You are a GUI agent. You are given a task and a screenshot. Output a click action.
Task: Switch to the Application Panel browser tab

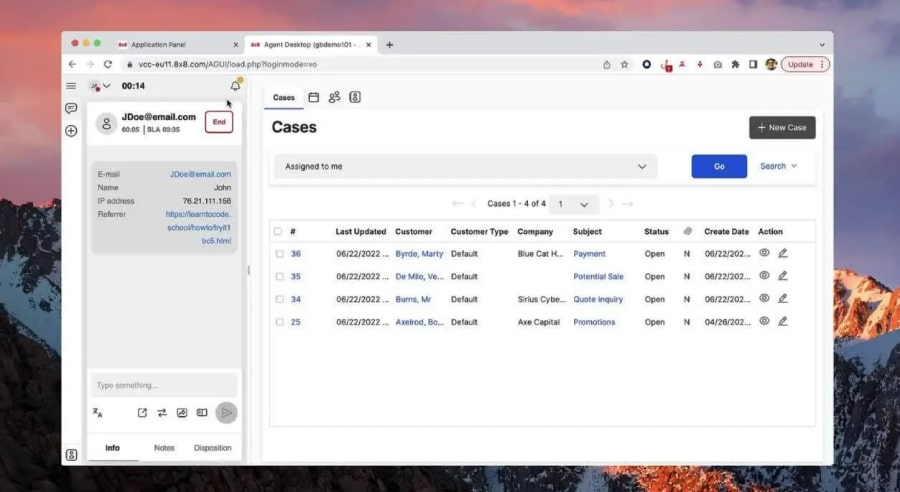pos(176,45)
